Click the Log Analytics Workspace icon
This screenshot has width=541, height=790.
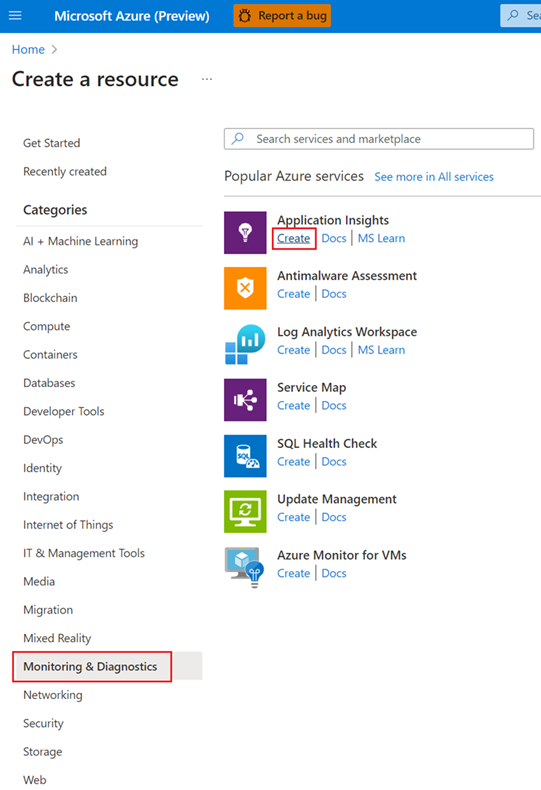(x=245, y=344)
